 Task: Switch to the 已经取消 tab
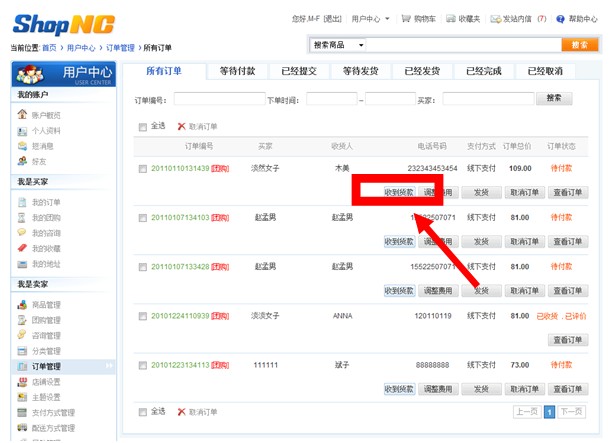(x=545, y=71)
